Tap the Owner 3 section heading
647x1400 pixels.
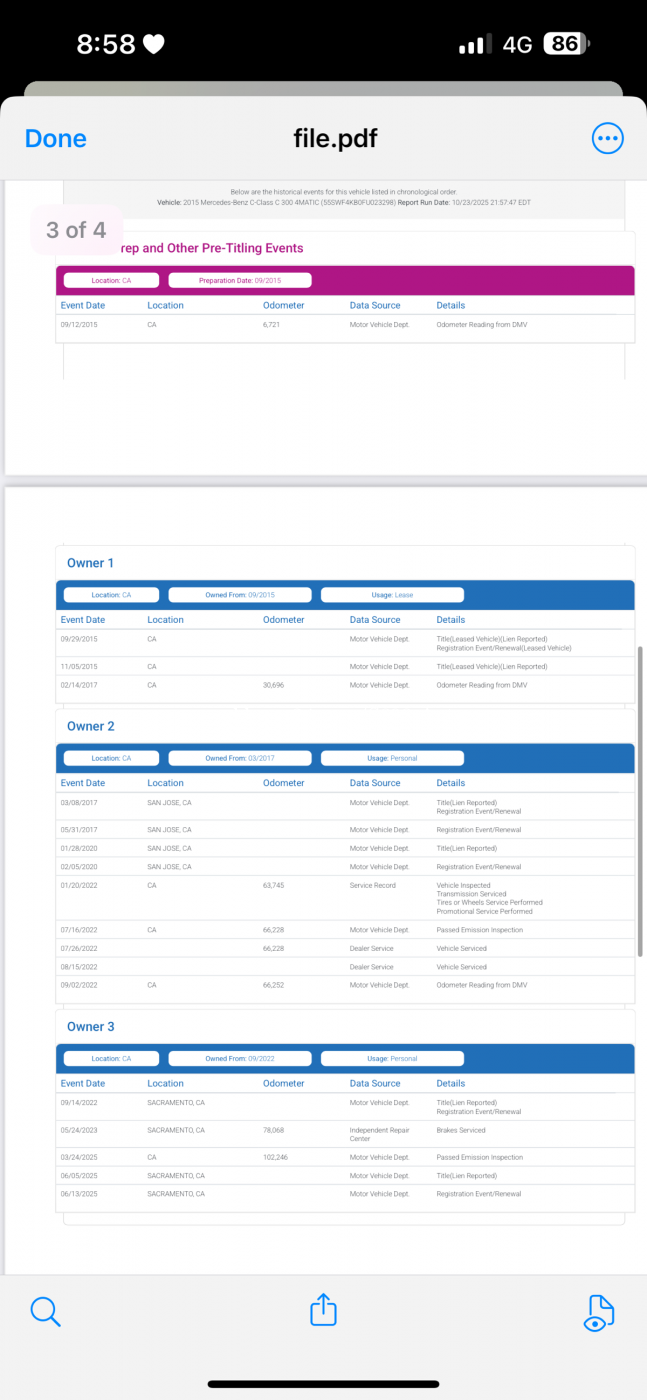[x=90, y=1027]
